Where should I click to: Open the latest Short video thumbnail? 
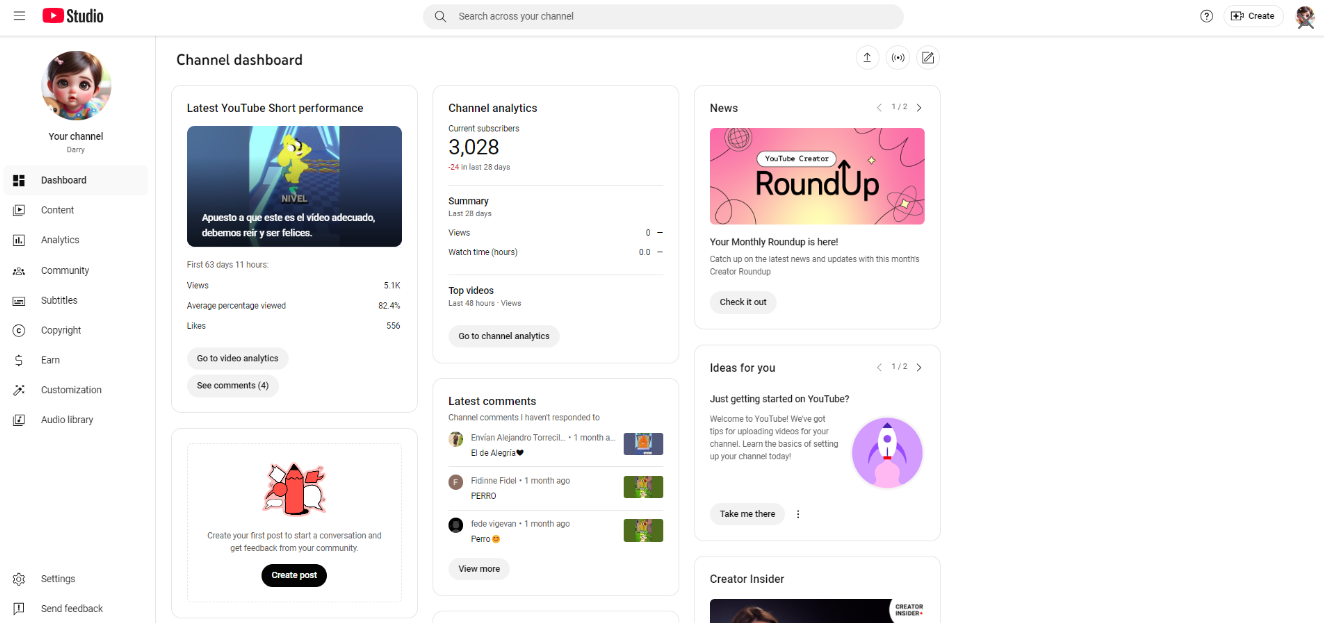pos(294,186)
